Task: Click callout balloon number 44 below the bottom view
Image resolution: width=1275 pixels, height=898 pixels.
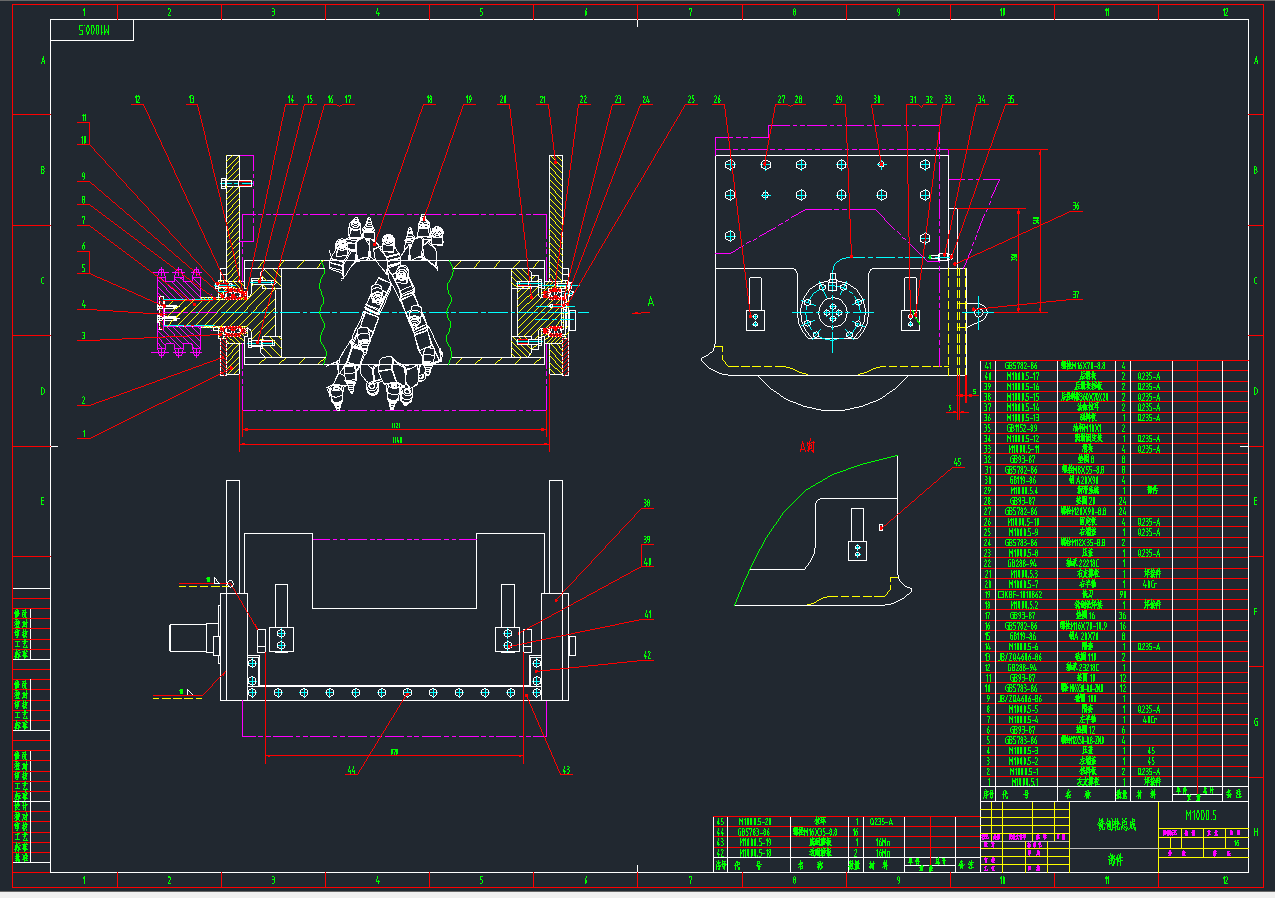Action: 351,770
